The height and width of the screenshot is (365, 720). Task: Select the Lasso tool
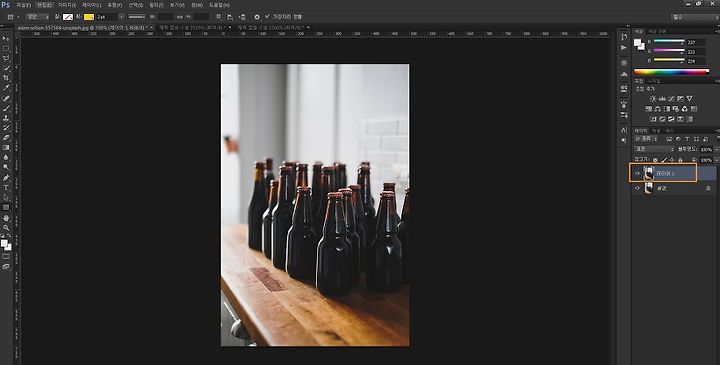pos(6,59)
